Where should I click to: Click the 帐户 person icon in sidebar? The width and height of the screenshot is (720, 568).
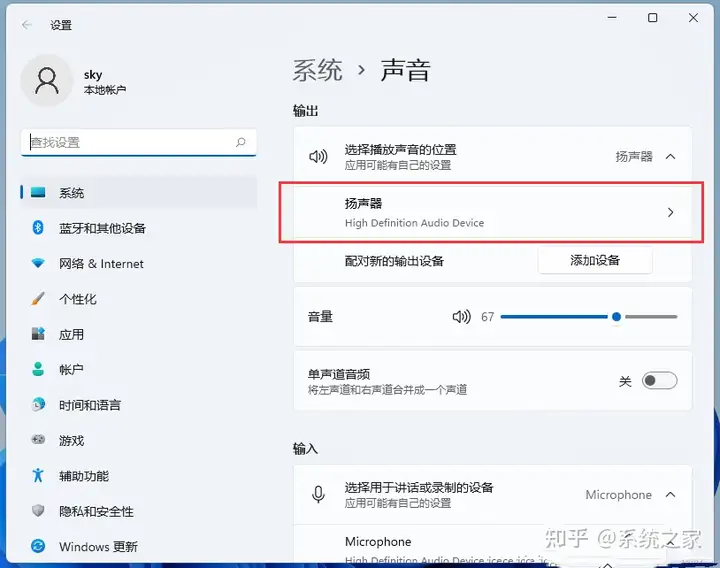38,369
